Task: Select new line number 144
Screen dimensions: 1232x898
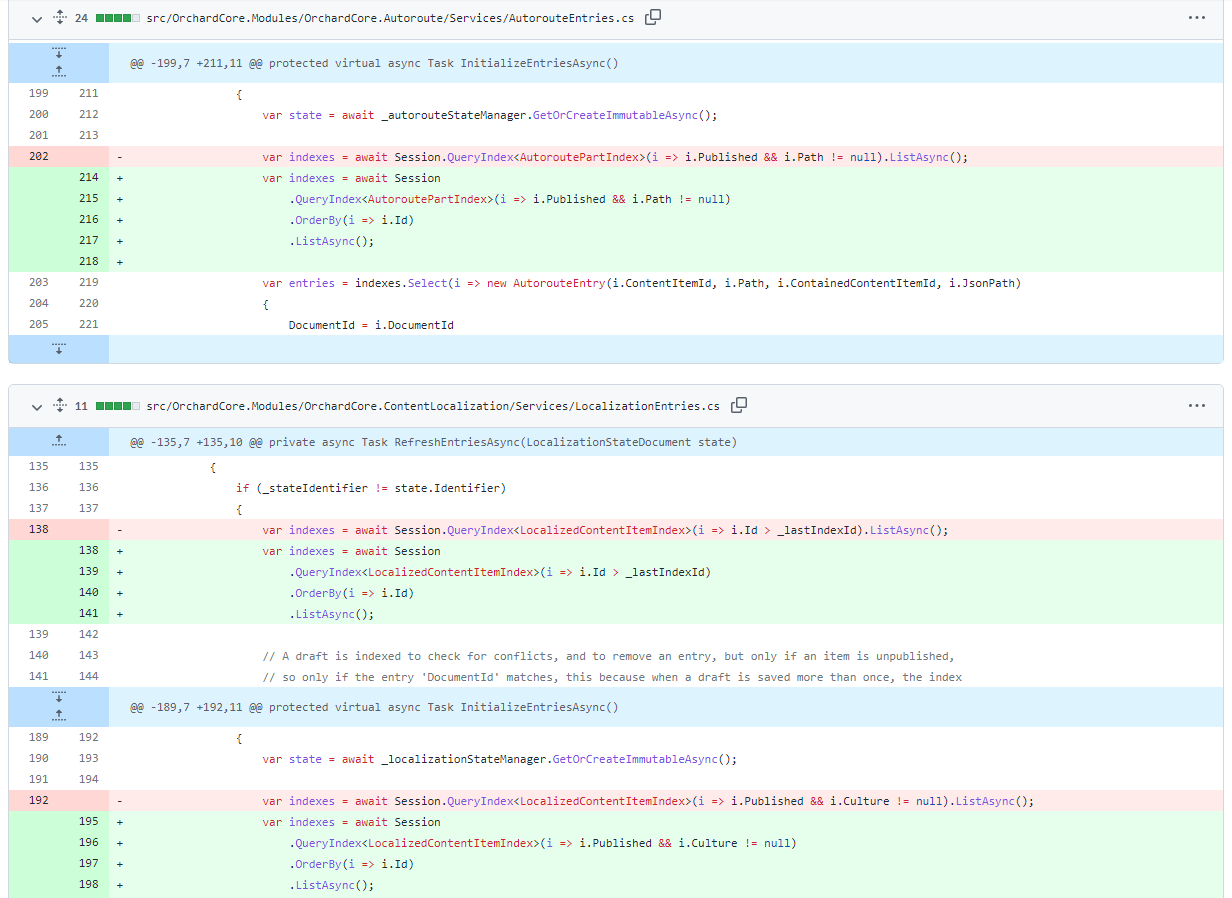Action: point(88,677)
